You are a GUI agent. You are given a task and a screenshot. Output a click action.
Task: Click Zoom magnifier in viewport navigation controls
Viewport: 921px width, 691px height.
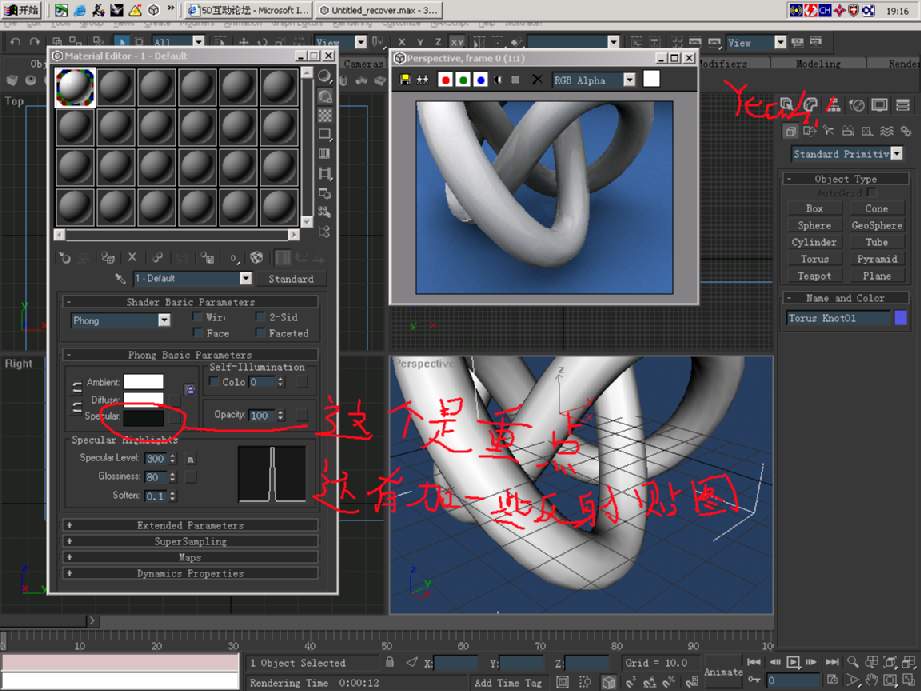click(853, 662)
